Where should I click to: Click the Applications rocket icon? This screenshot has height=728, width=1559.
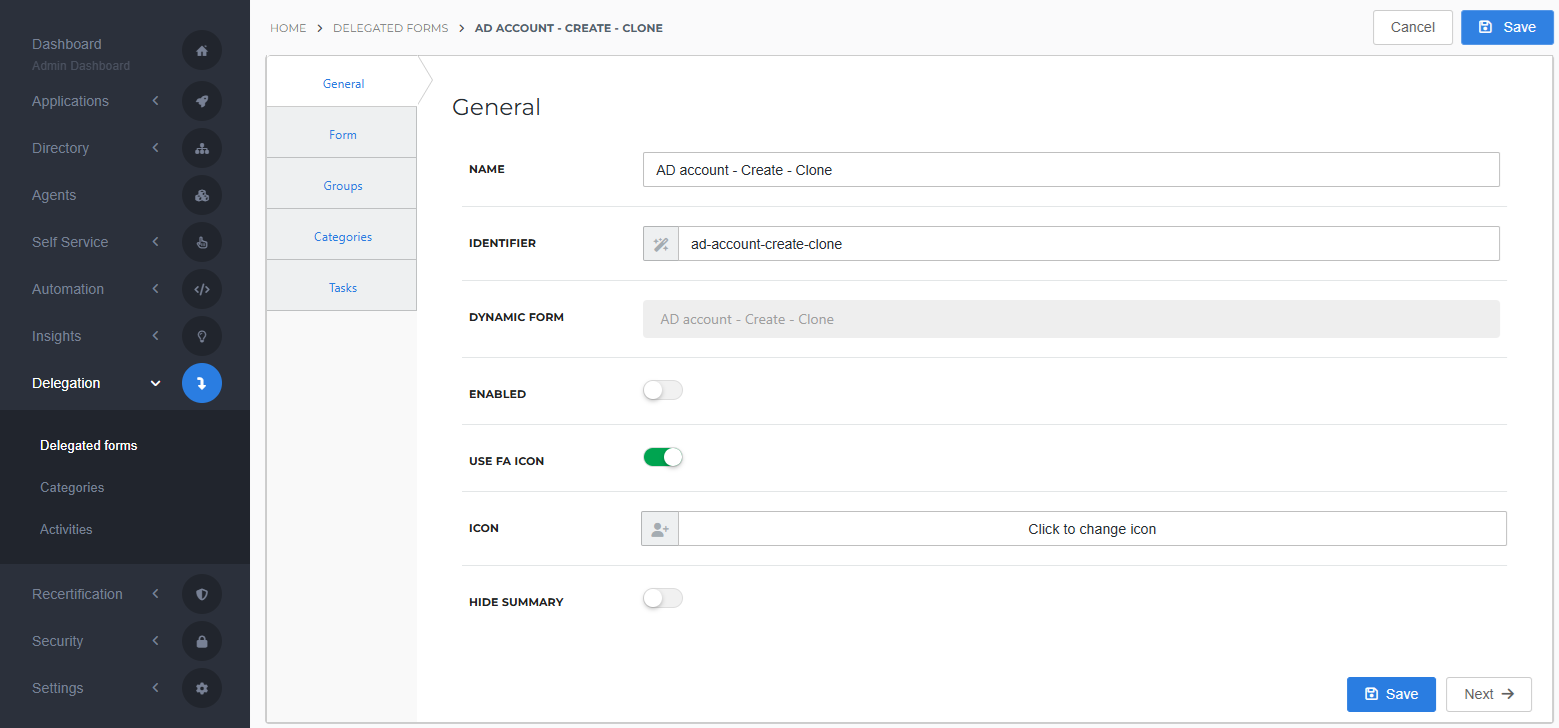point(202,101)
